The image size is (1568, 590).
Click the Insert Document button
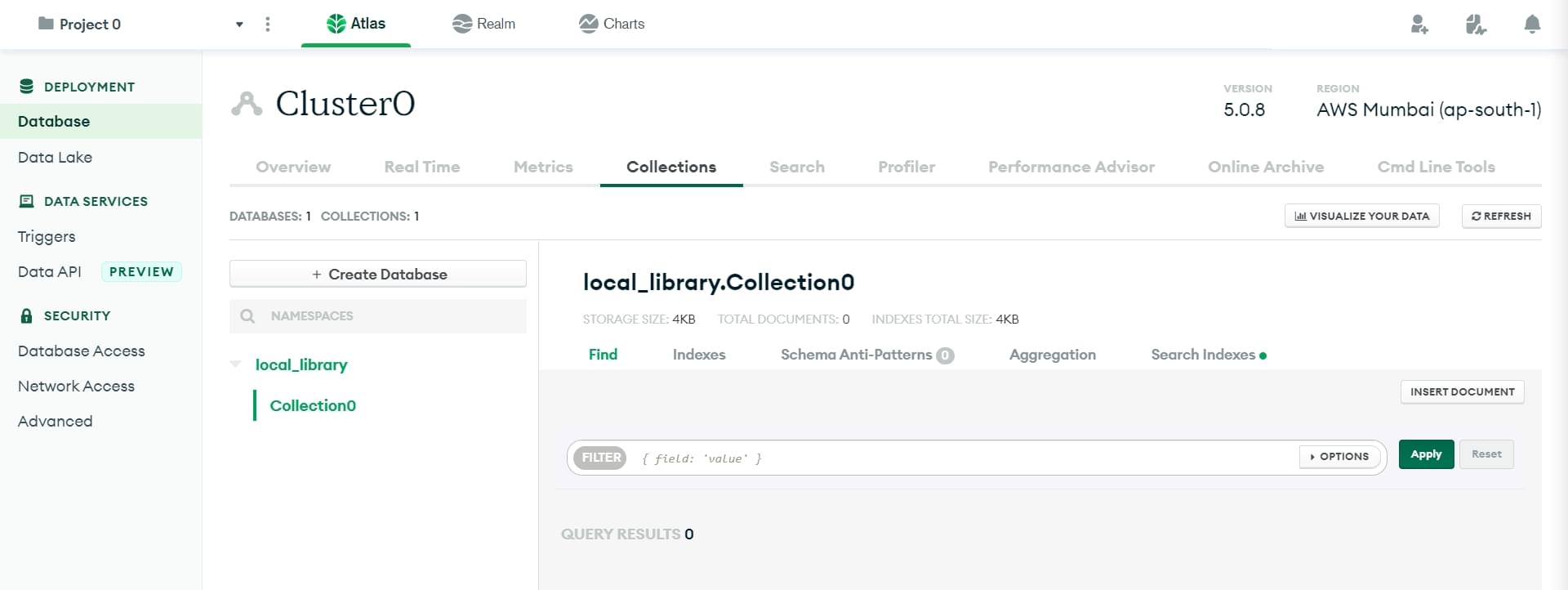coord(1463,391)
